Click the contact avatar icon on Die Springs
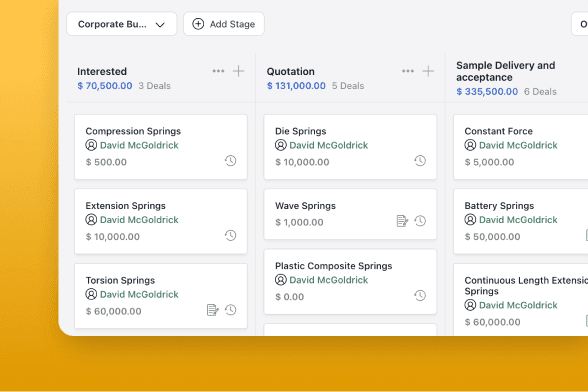The height and width of the screenshot is (392, 588). pyautogui.click(x=280, y=145)
